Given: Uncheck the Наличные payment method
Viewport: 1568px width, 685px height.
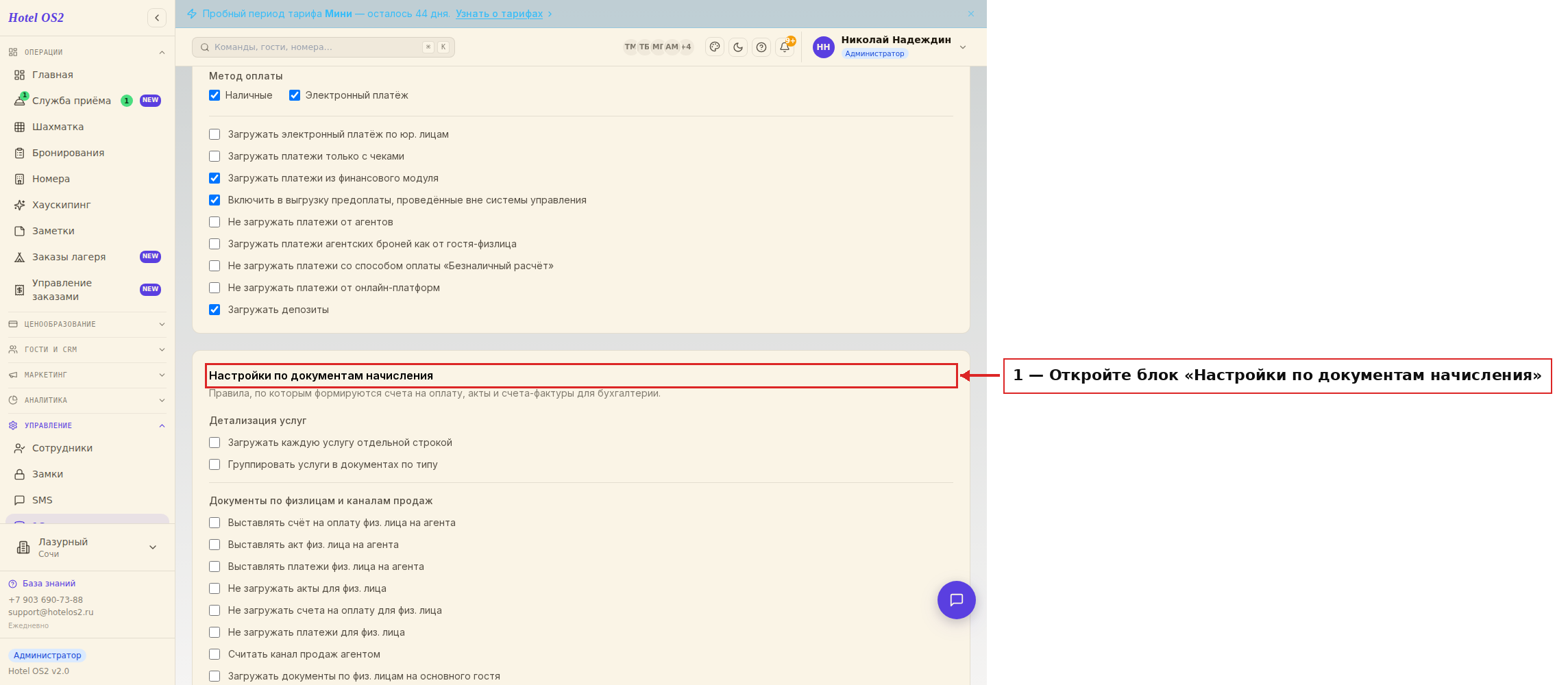Looking at the screenshot, I should 215,95.
